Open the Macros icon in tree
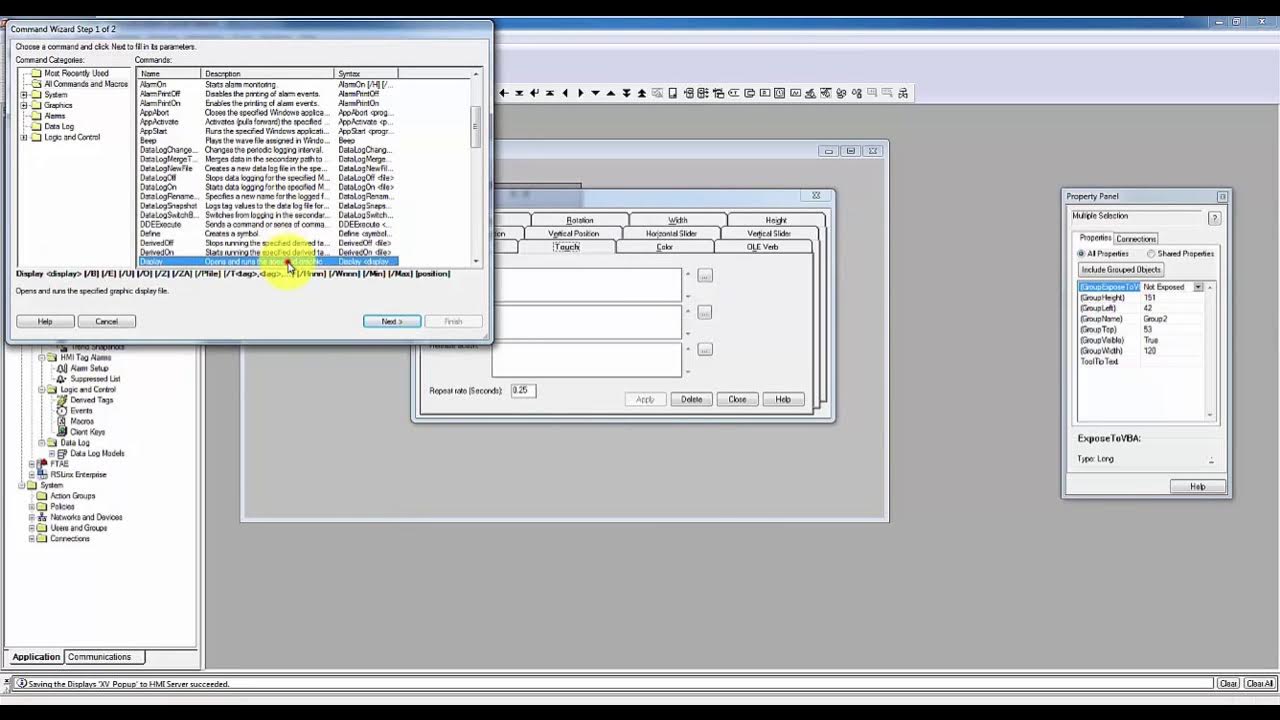The image size is (1280, 720). pos(62,421)
